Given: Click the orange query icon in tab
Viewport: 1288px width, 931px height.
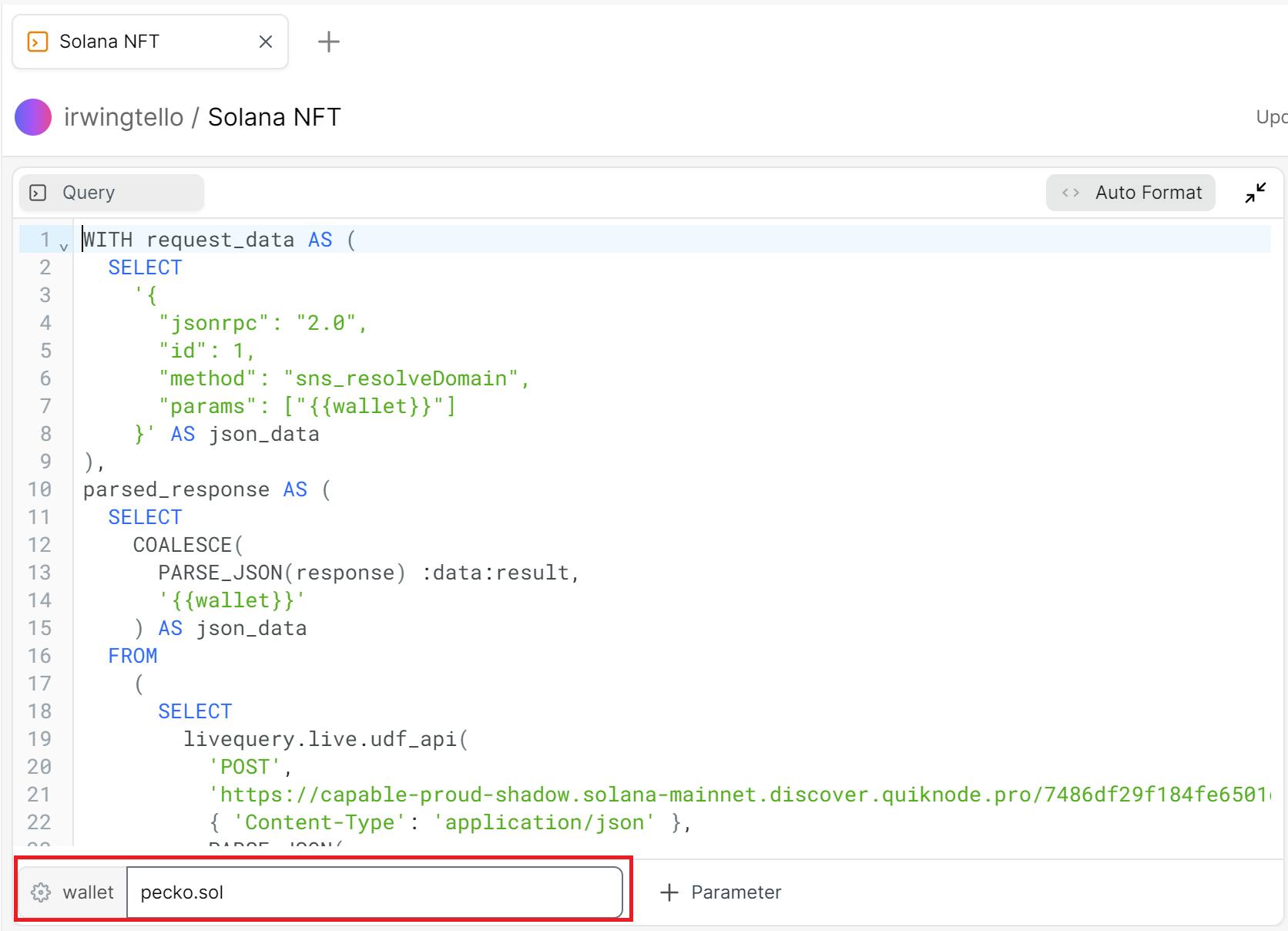Looking at the screenshot, I should [x=37, y=42].
